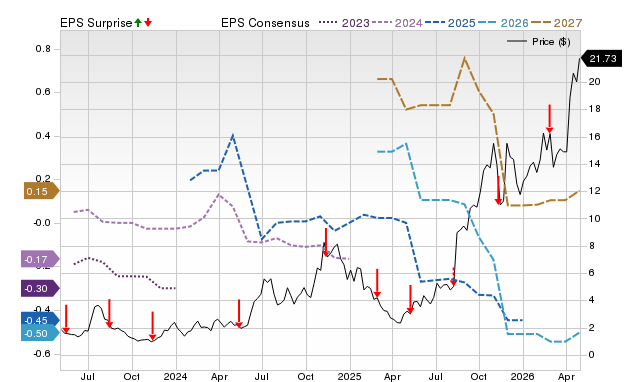Select the 2026 consensus legend entry

503,23
